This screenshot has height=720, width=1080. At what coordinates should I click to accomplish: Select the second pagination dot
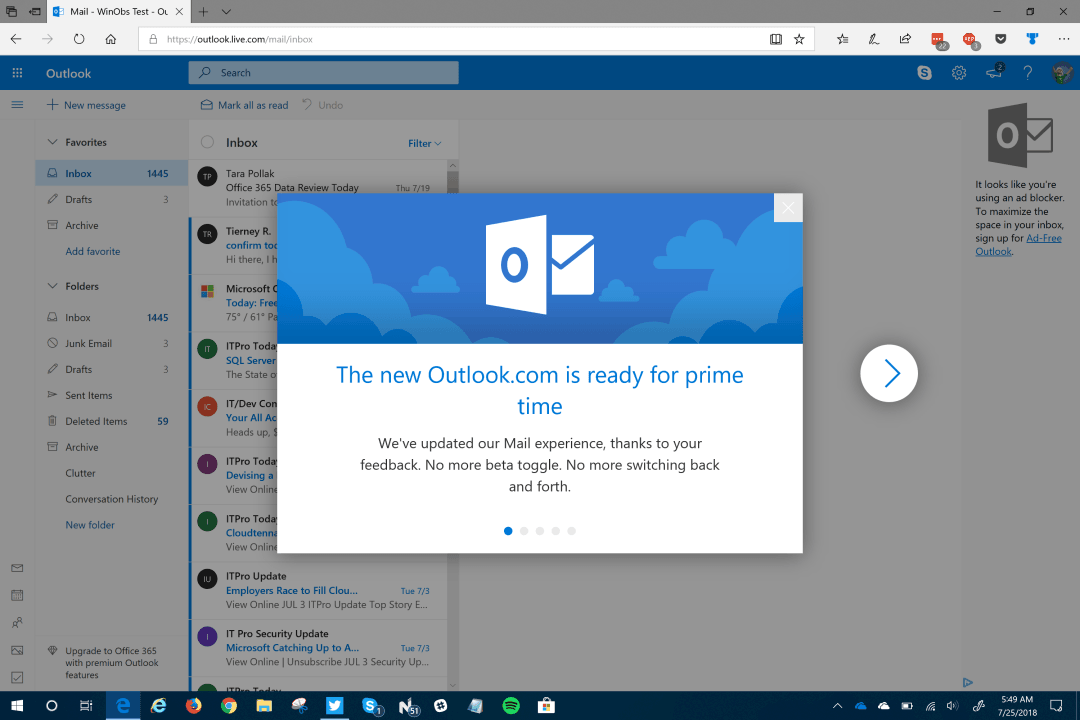pyautogui.click(x=524, y=531)
